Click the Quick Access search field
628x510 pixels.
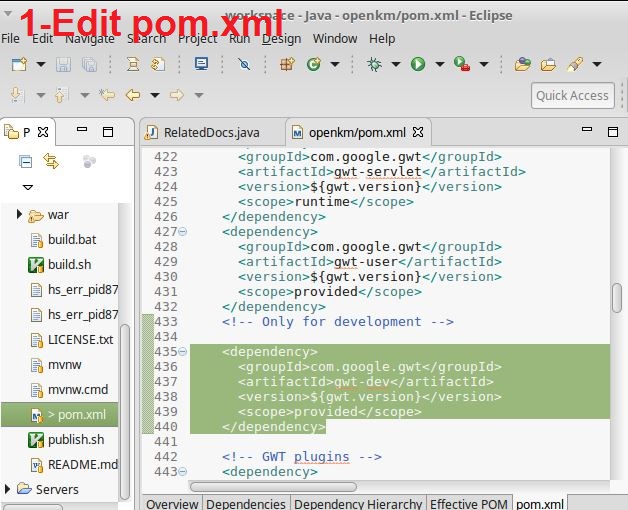[572, 95]
